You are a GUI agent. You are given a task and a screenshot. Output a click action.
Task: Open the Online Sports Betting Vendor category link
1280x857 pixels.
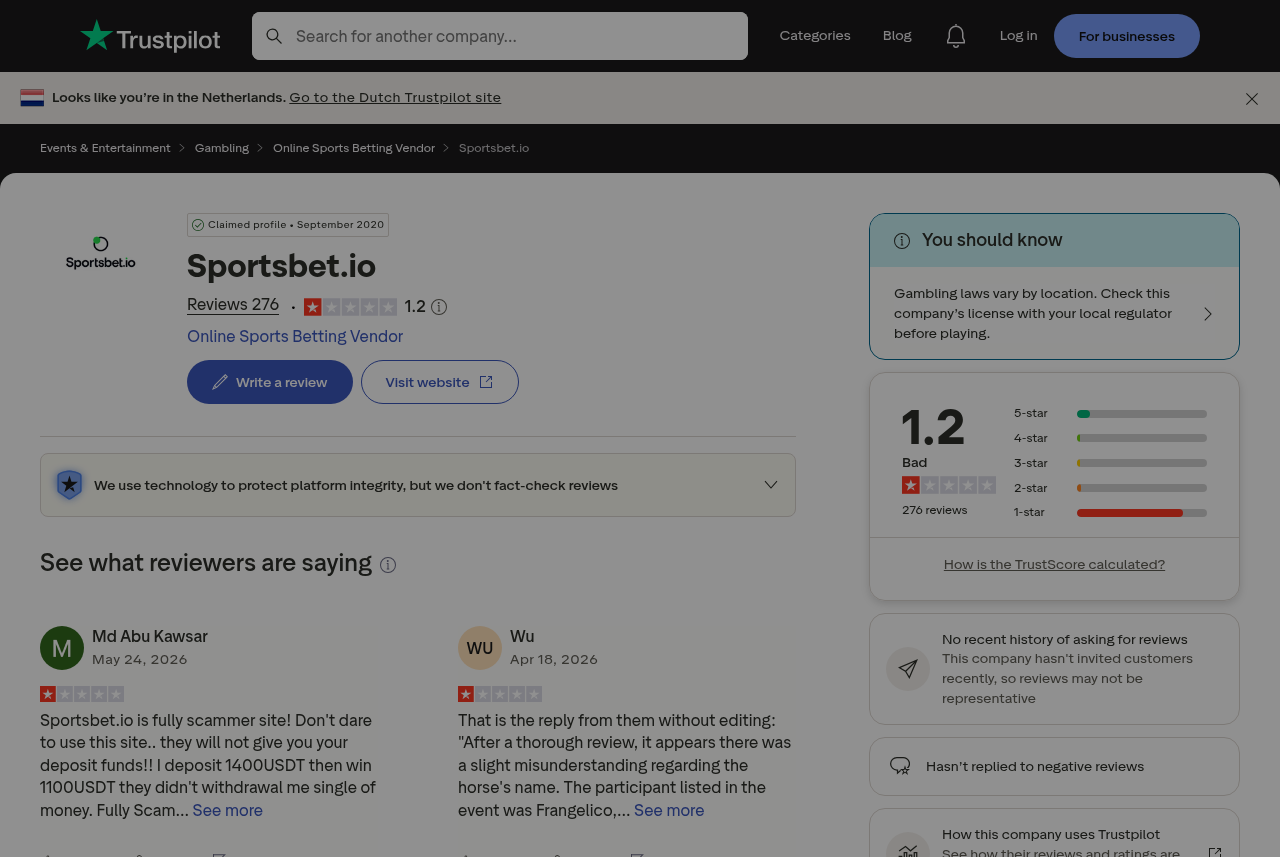(x=295, y=337)
